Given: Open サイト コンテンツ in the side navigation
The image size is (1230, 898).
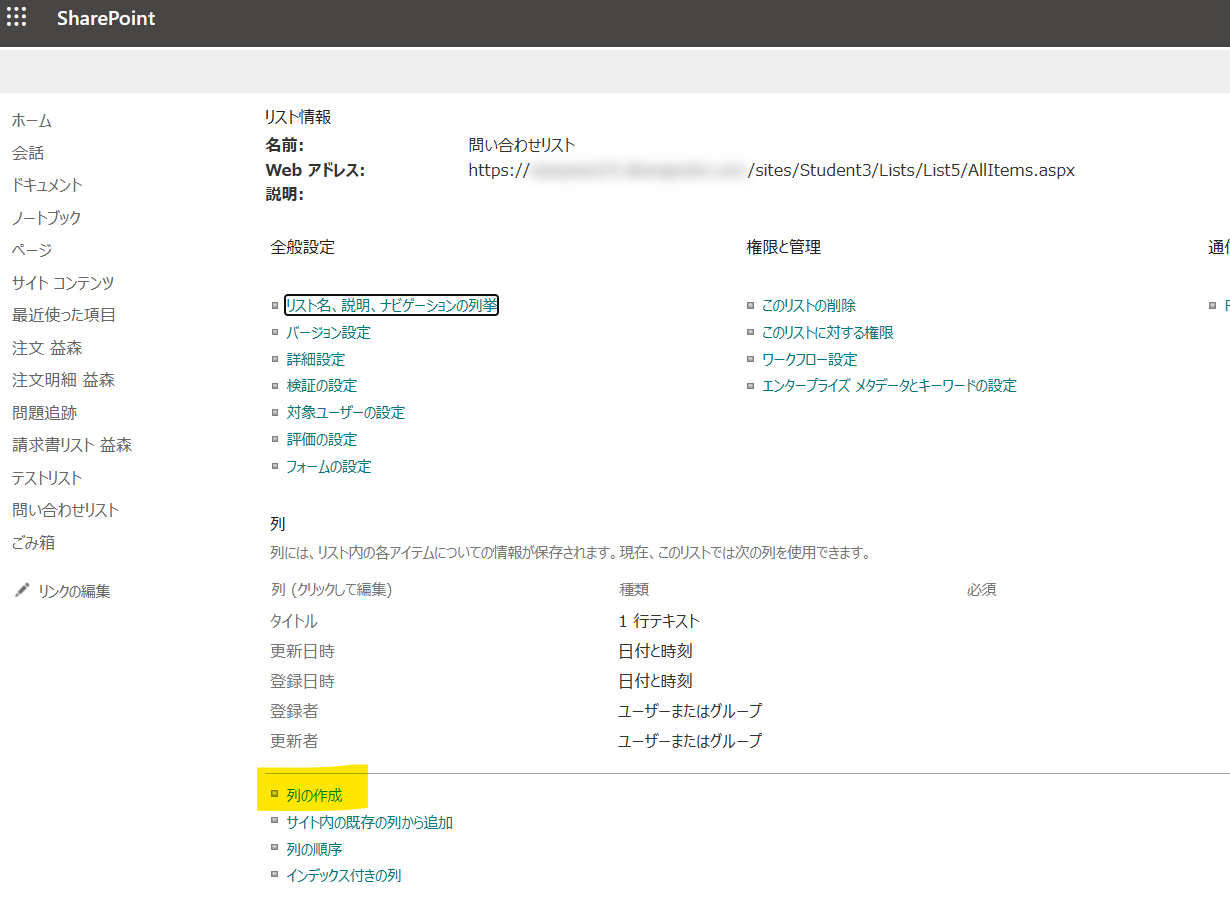Looking at the screenshot, I should coord(63,283).
